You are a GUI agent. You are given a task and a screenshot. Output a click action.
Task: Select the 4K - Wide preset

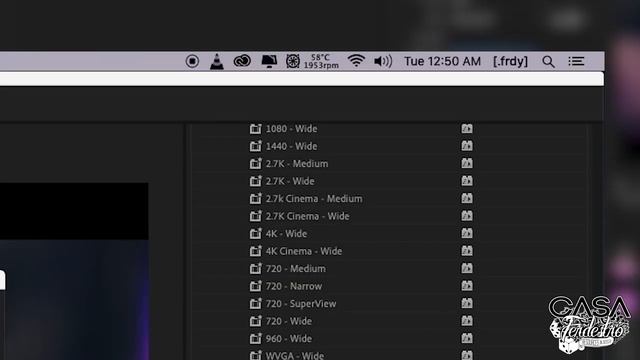coord(286,234)
